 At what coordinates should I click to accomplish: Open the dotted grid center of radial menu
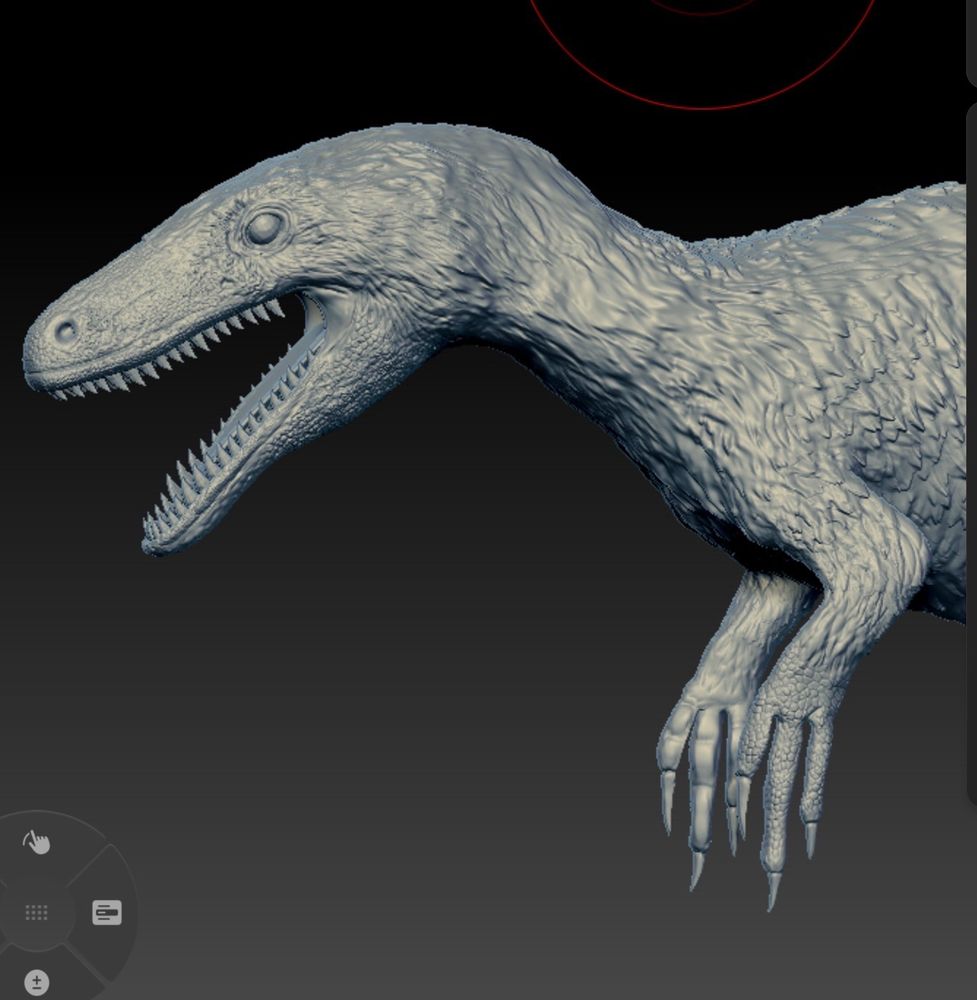click(x=36, y=913)
